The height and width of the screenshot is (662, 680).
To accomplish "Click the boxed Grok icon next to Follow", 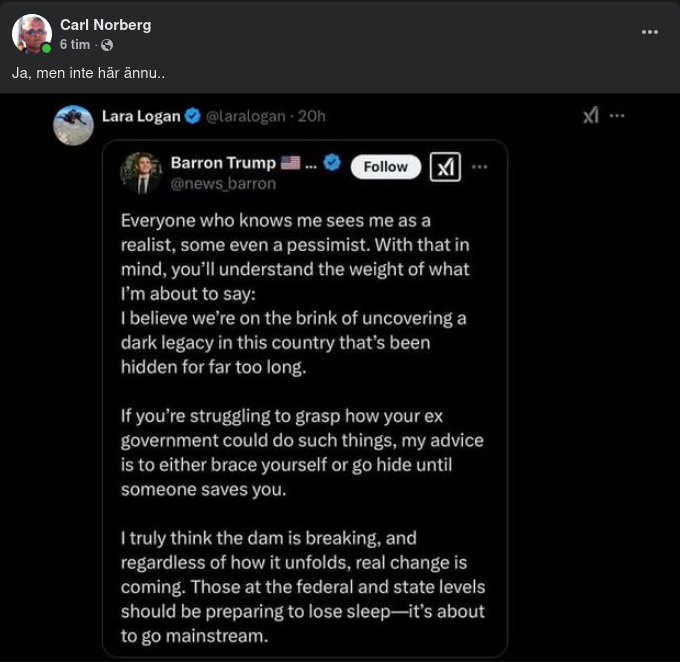I will [x=444, y=167].
